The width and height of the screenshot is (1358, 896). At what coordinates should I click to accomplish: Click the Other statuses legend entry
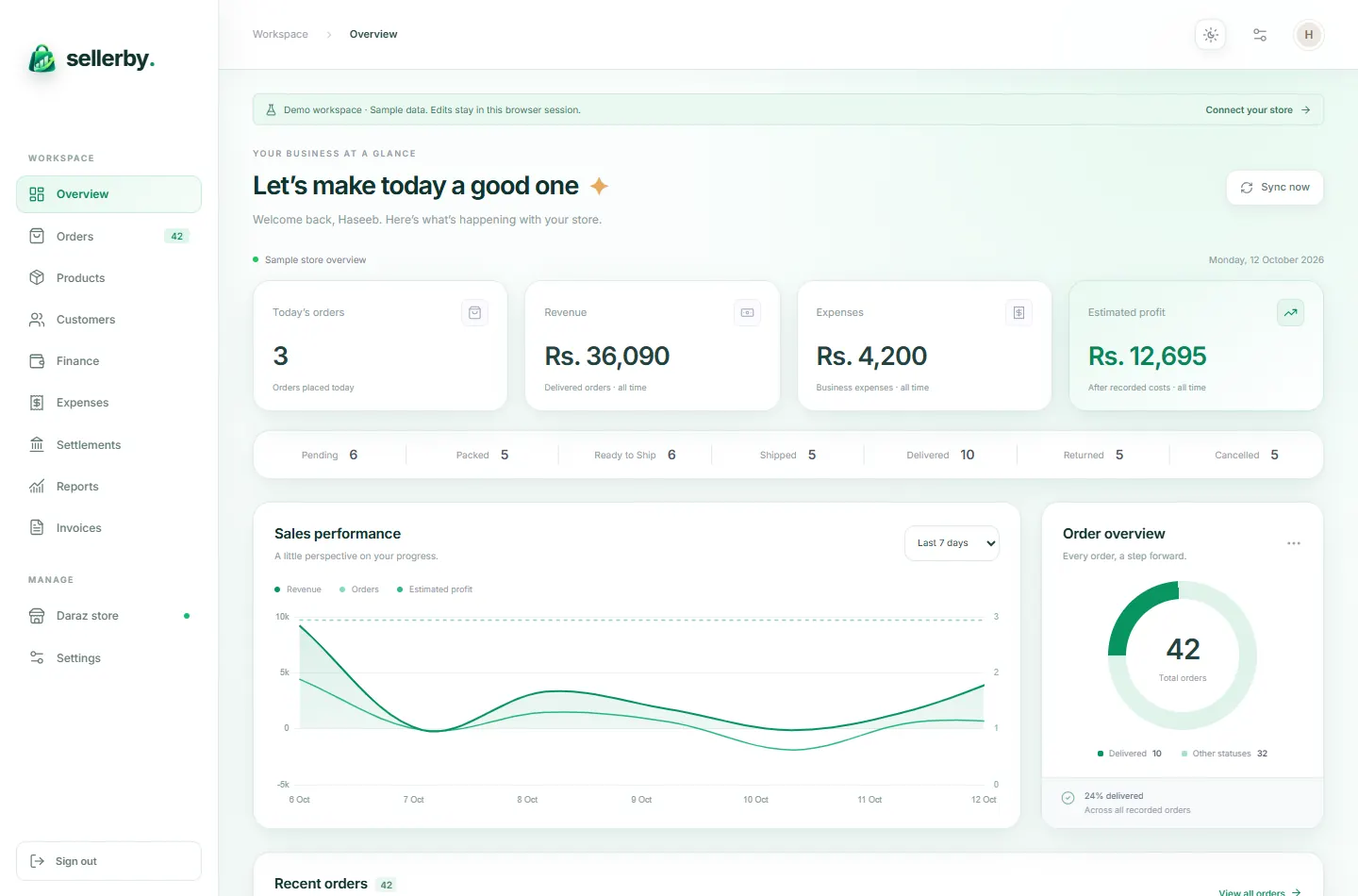(1224, 754)
